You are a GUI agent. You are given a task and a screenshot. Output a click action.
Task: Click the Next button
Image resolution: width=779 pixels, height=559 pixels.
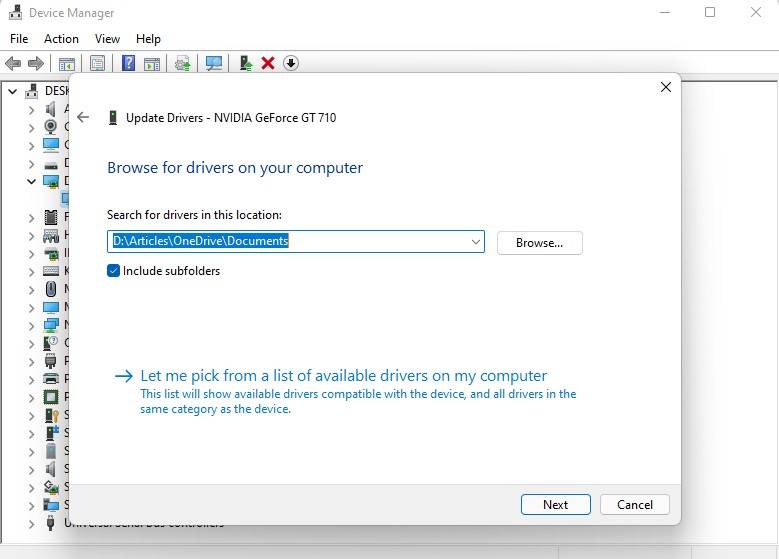pos(555,504)
